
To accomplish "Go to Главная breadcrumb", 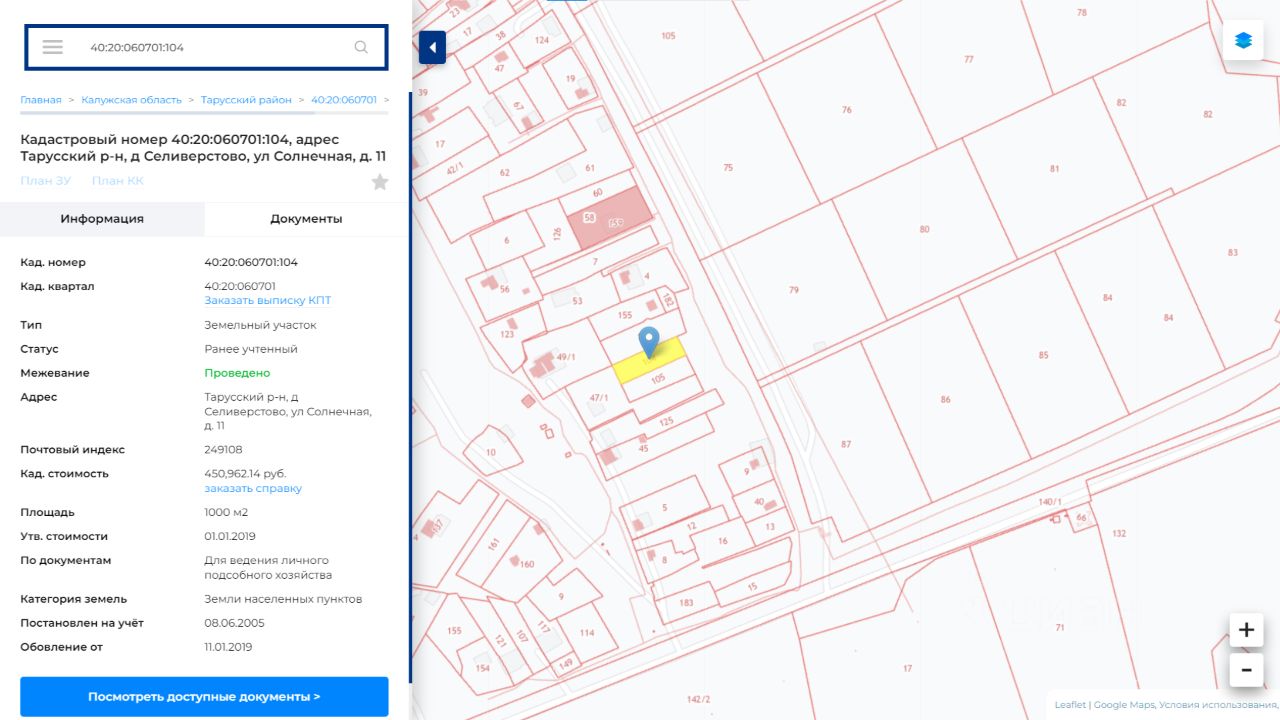I will coord(41,100).
